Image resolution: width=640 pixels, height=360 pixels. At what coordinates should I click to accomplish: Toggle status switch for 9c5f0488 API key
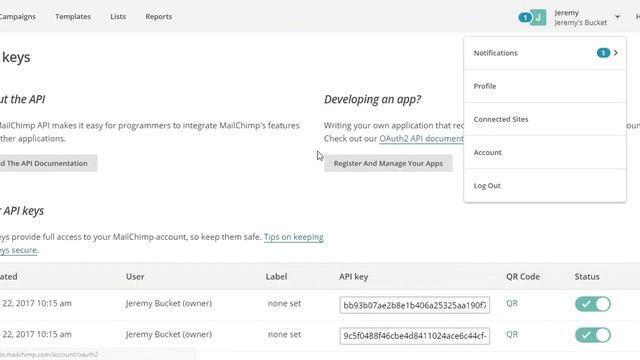click(593, 335)
